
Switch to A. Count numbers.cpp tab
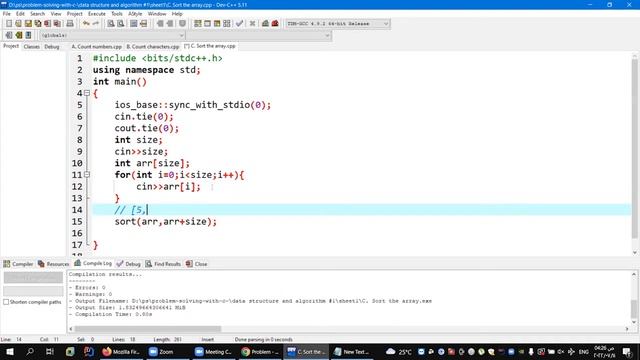97,47
